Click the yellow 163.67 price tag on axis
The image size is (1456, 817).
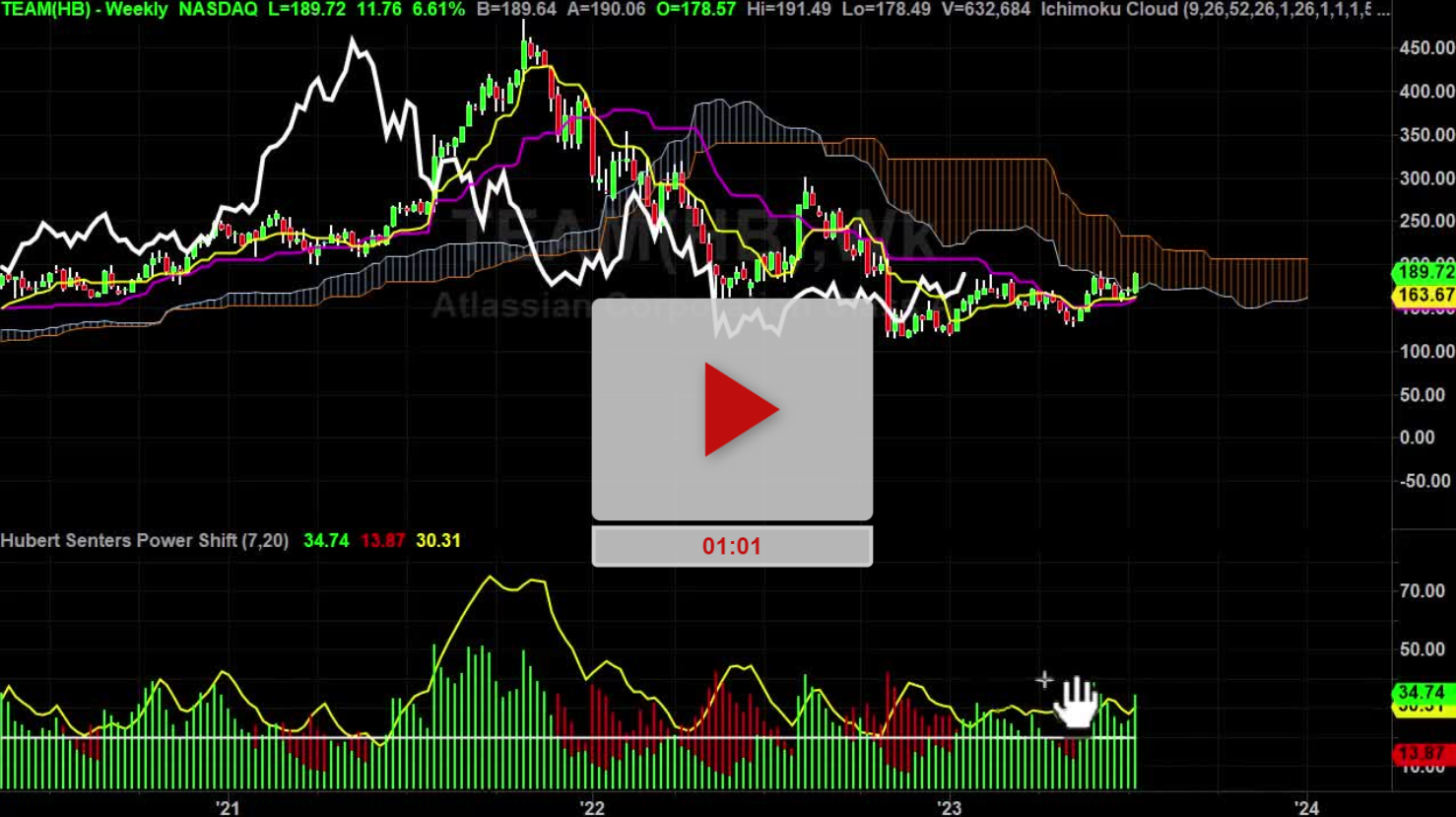click(x=1424, y=295)
